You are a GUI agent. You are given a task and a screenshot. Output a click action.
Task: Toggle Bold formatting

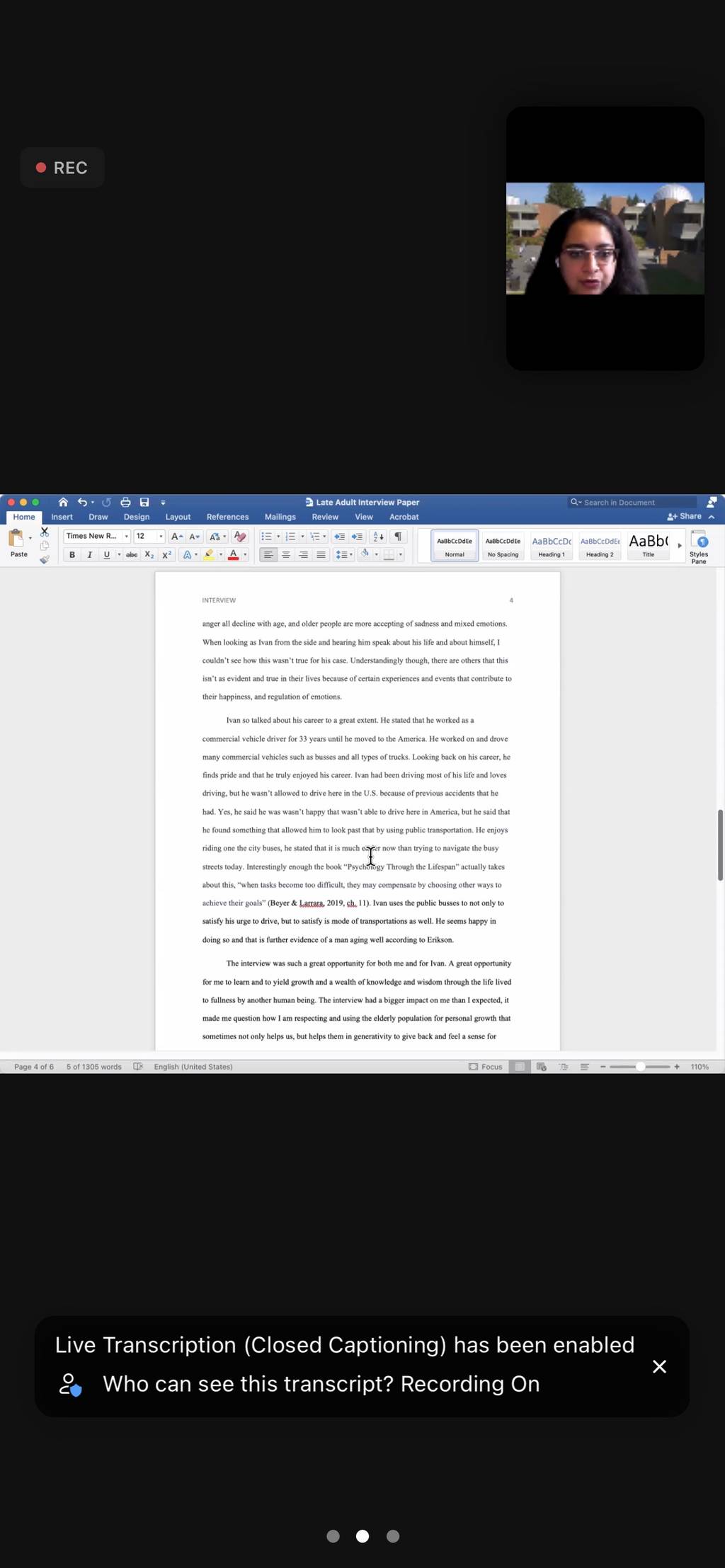72,555
